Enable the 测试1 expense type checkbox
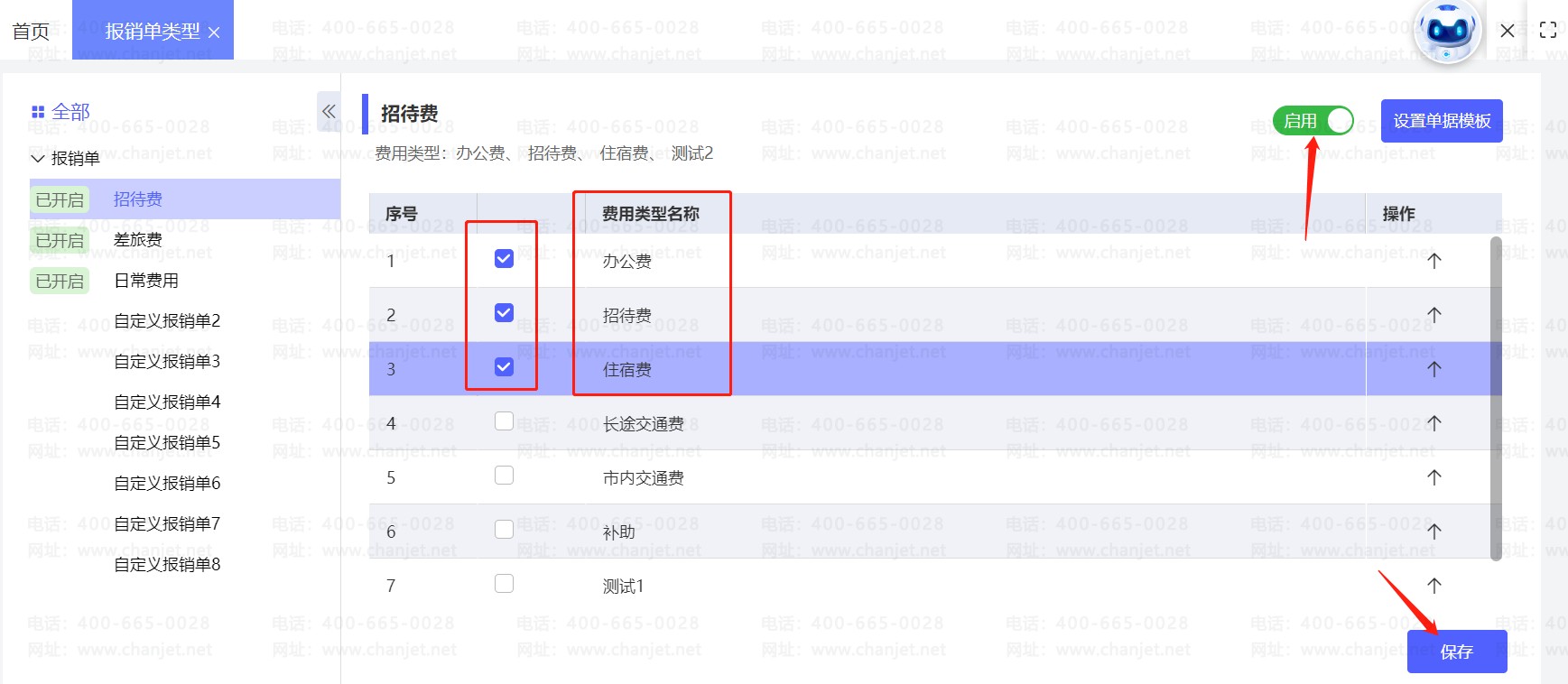The image size is (1568, 684). tap(504, 584)
